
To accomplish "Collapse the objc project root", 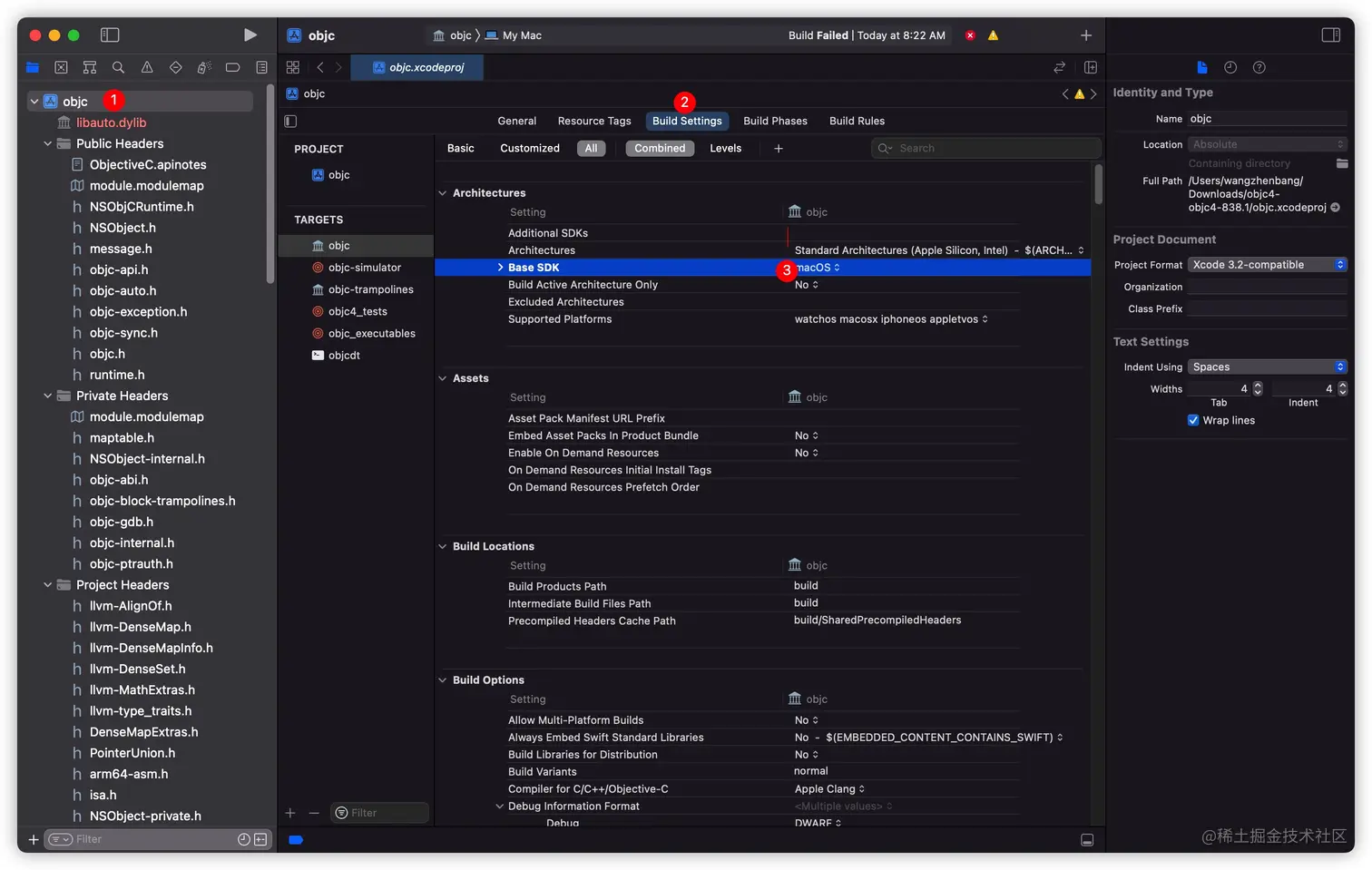I will point(34,102).
